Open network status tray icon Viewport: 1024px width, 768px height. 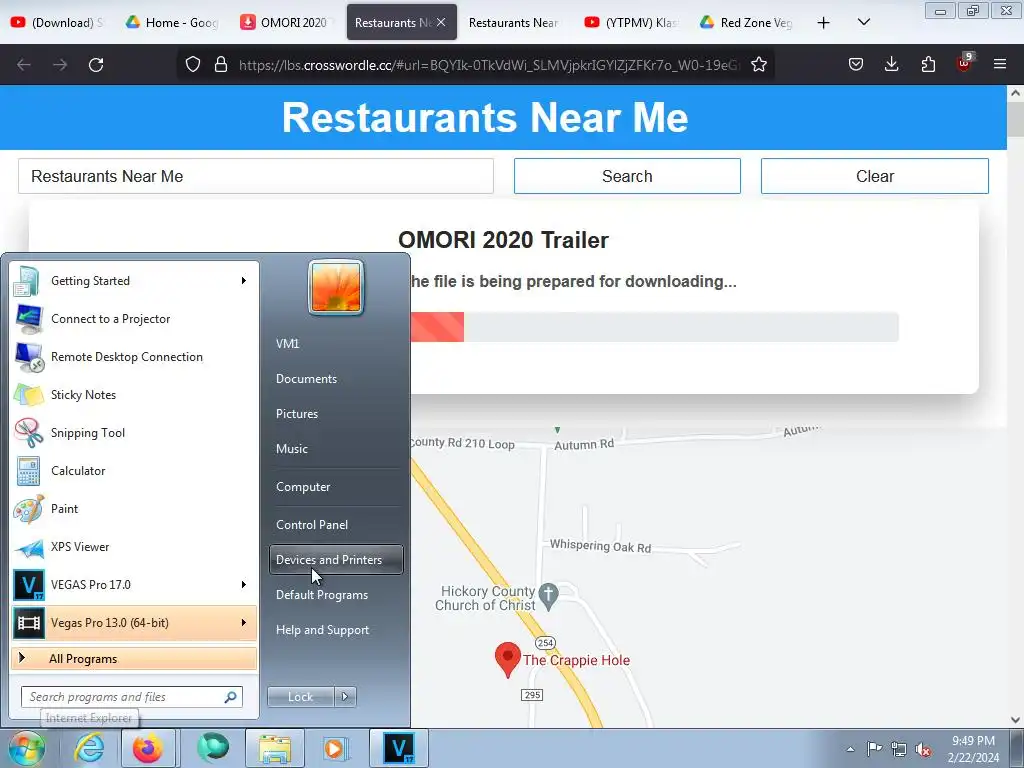899,749
